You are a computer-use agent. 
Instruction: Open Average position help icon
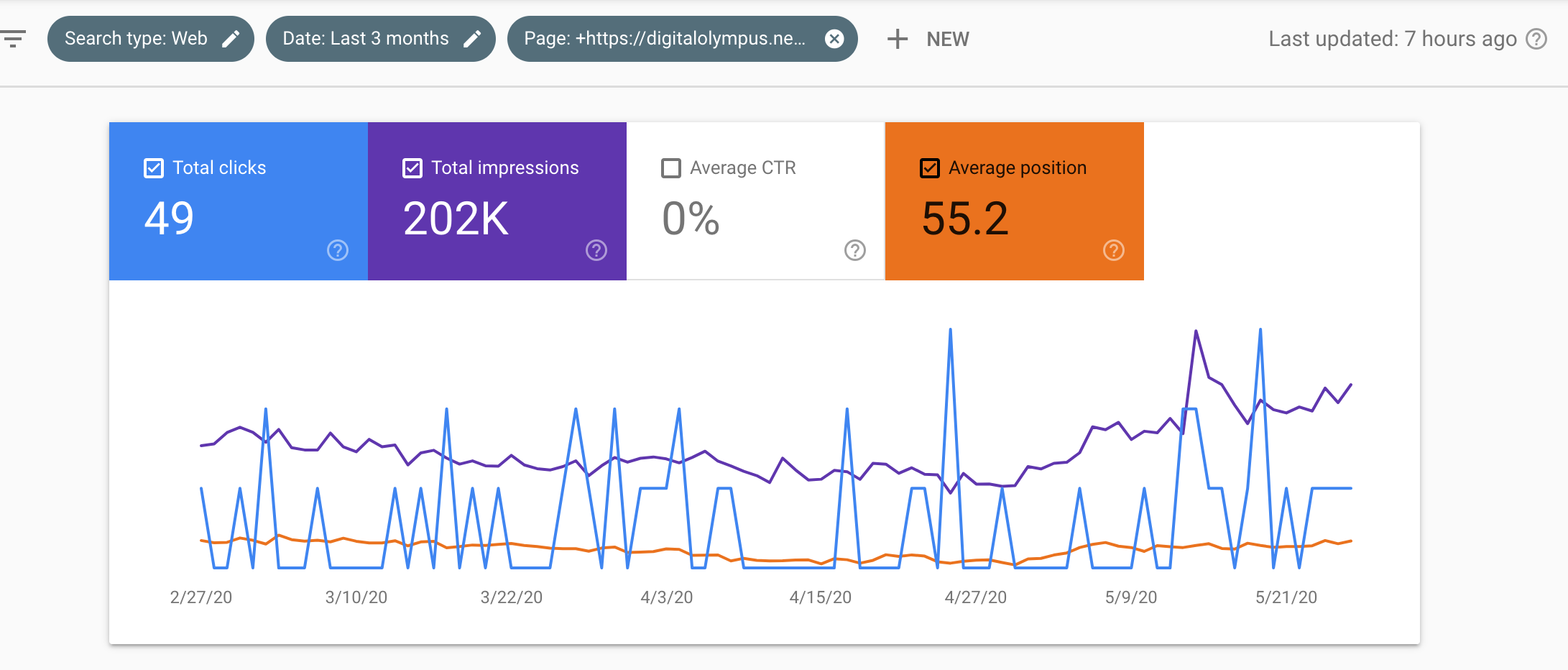(1114, 250)
